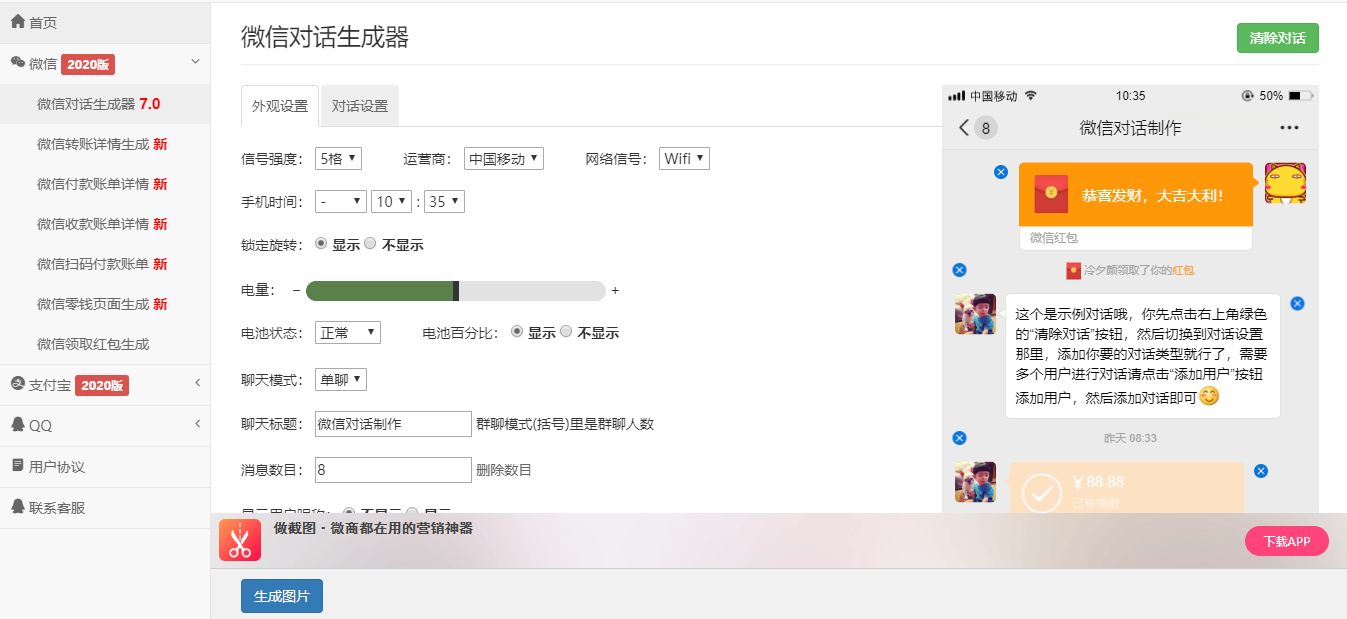Open 微信收款账单详情 in the sidebar
Screen dimensions: 1347x619
pos(105,224)
